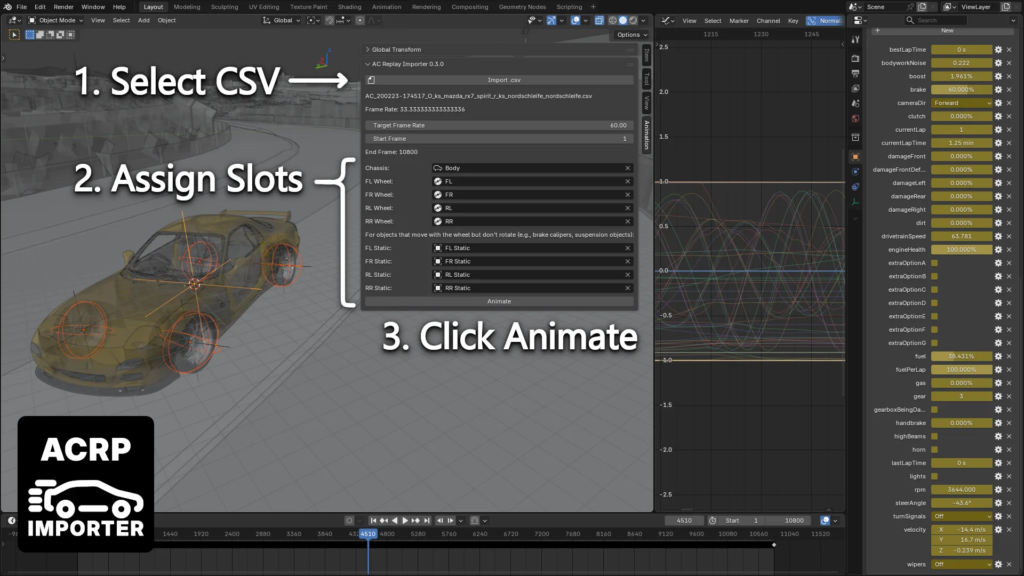Open the Object properties tab
Image resolution: width=1024 pixels, height=576 pixels.
click(x=856, y=157)
